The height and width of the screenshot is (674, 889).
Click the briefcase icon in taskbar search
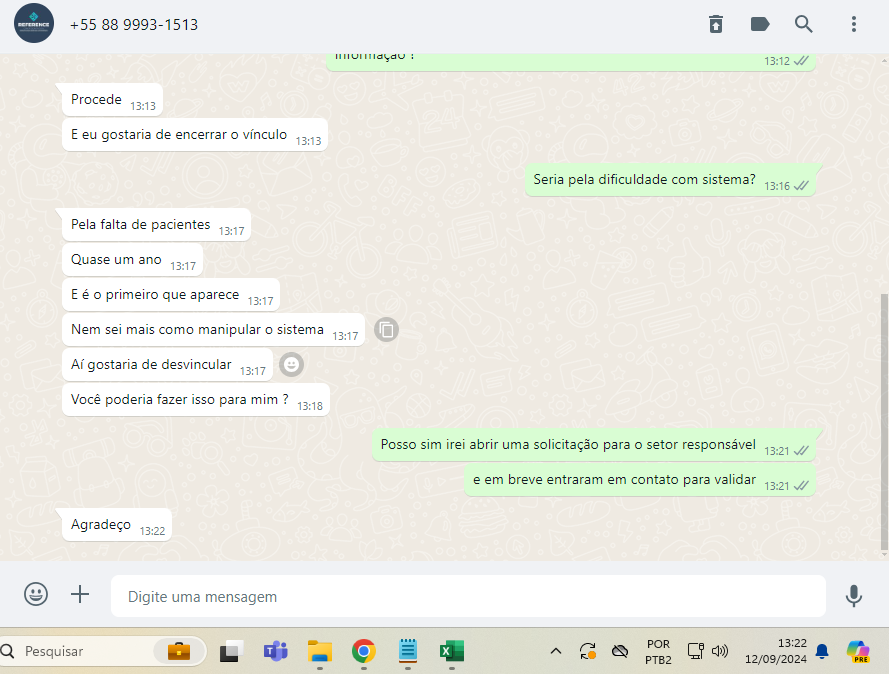pyautogui.click(x=179, y=651)
